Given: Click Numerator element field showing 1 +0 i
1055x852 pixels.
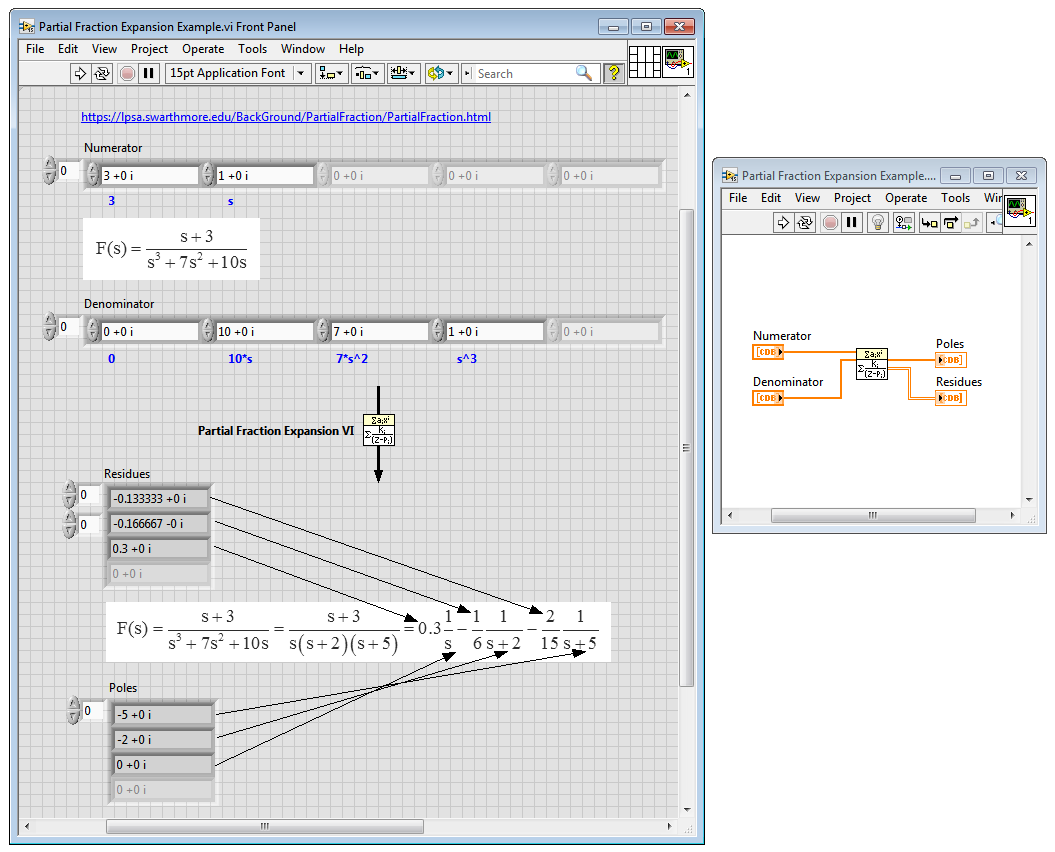Looking at the screenshot, I should click(x=264, y=176).
